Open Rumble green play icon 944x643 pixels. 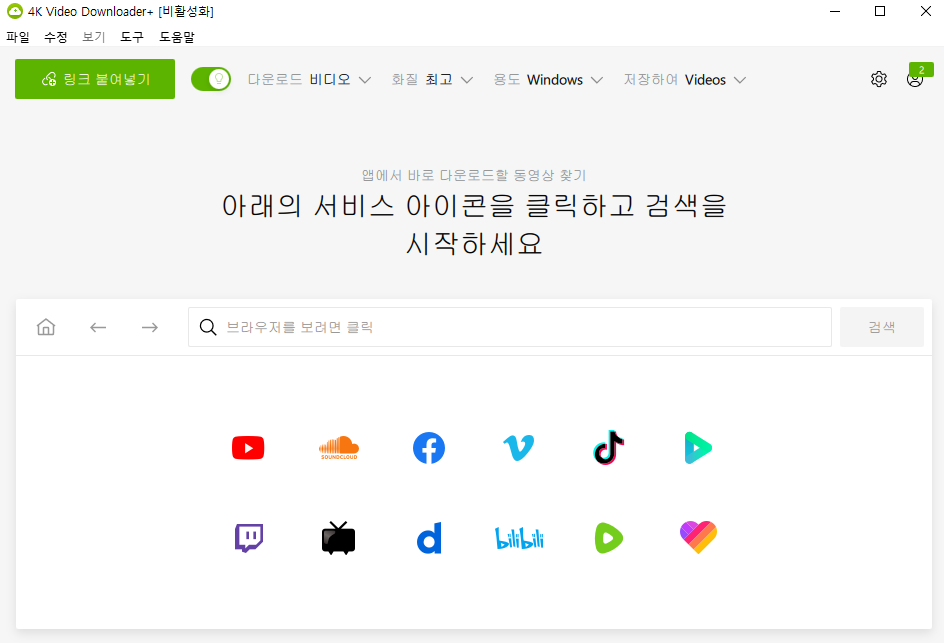pos(609,538)
